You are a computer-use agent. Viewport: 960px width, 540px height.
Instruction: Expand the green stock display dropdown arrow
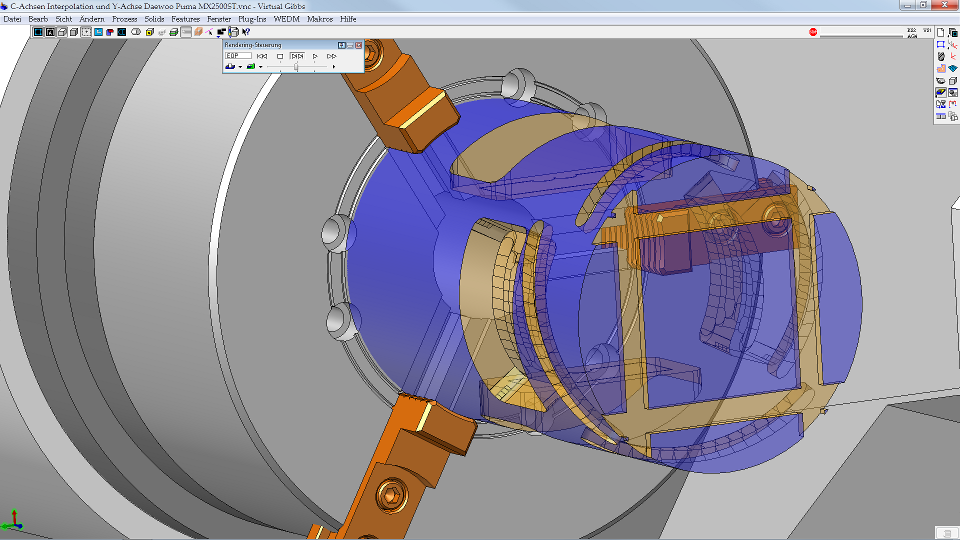pyautogui.click(x=260, y=67)
